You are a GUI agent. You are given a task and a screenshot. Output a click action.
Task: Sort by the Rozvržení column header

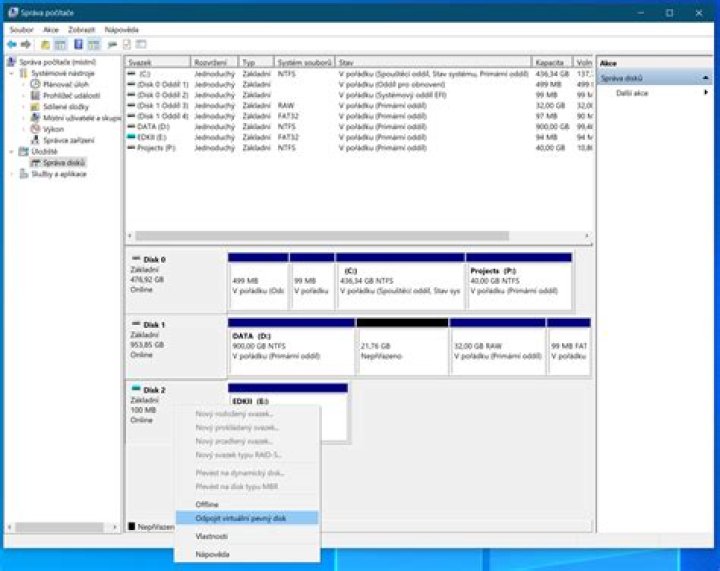(x=214, y=62)
